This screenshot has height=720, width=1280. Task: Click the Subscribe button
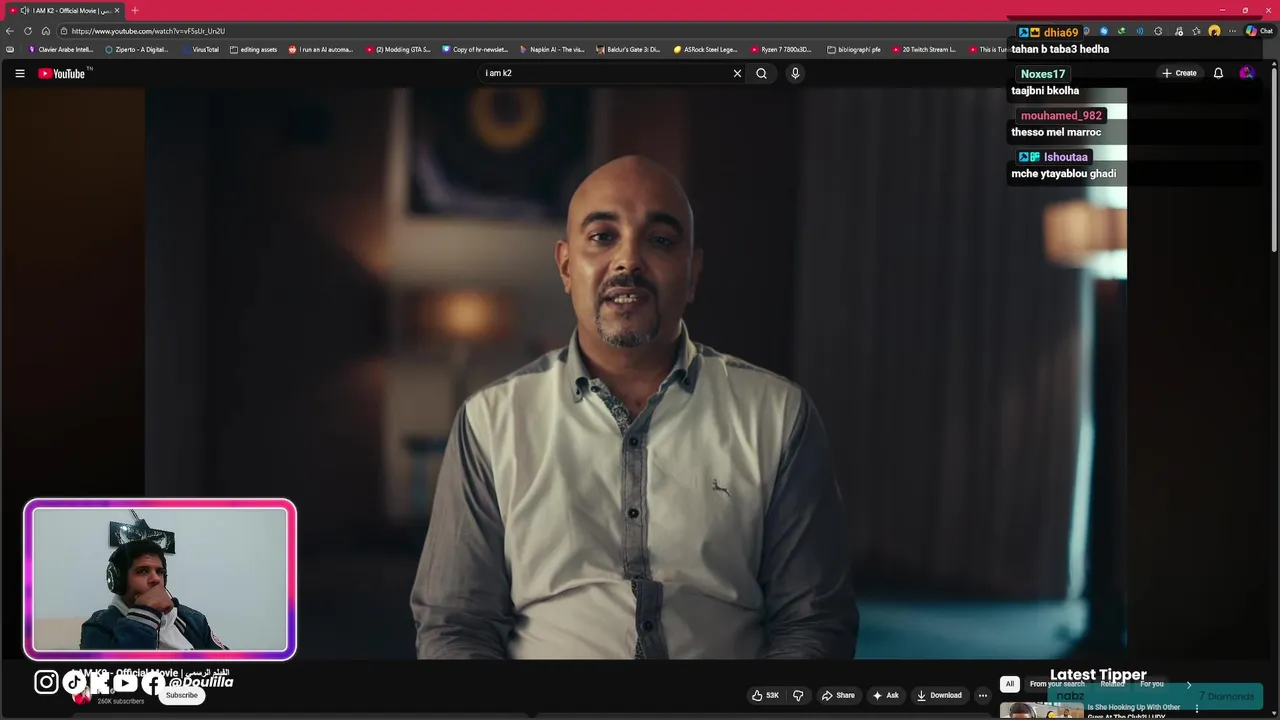[182, 695]
